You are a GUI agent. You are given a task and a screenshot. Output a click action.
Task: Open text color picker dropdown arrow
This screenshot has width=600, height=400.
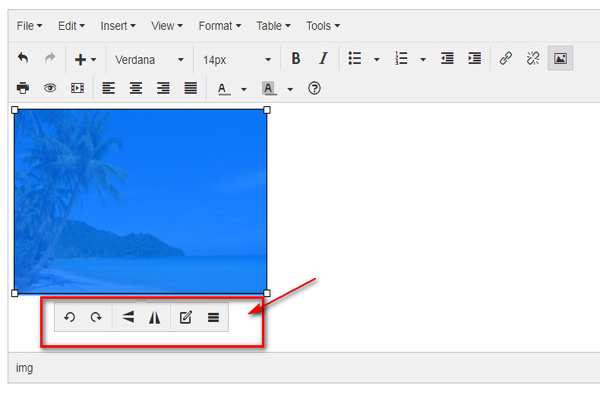244,90
